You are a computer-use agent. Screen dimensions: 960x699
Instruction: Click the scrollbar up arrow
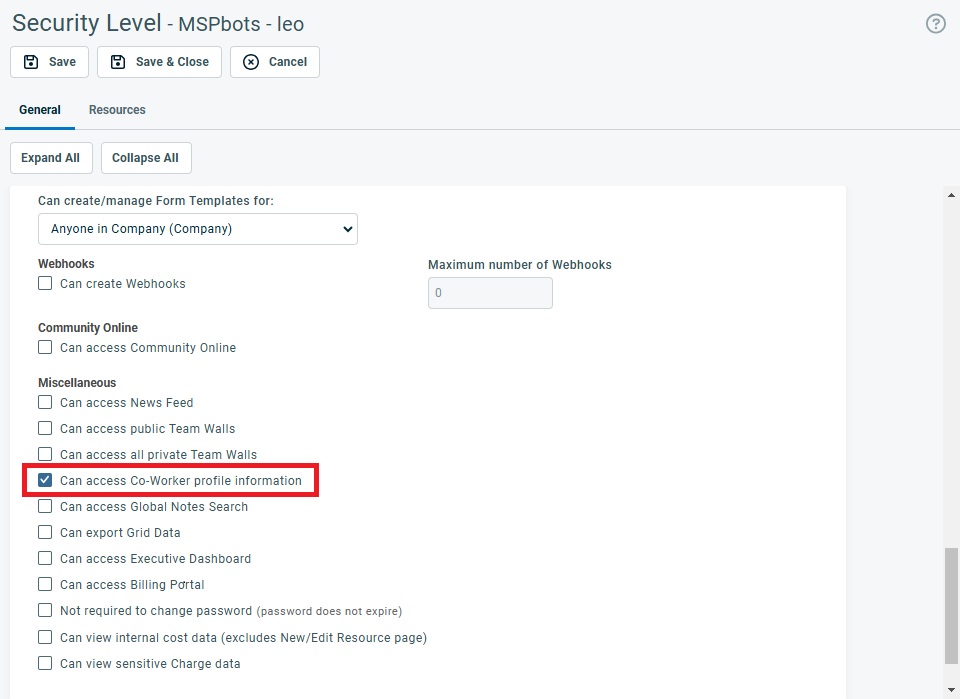(x=951, y=195)
